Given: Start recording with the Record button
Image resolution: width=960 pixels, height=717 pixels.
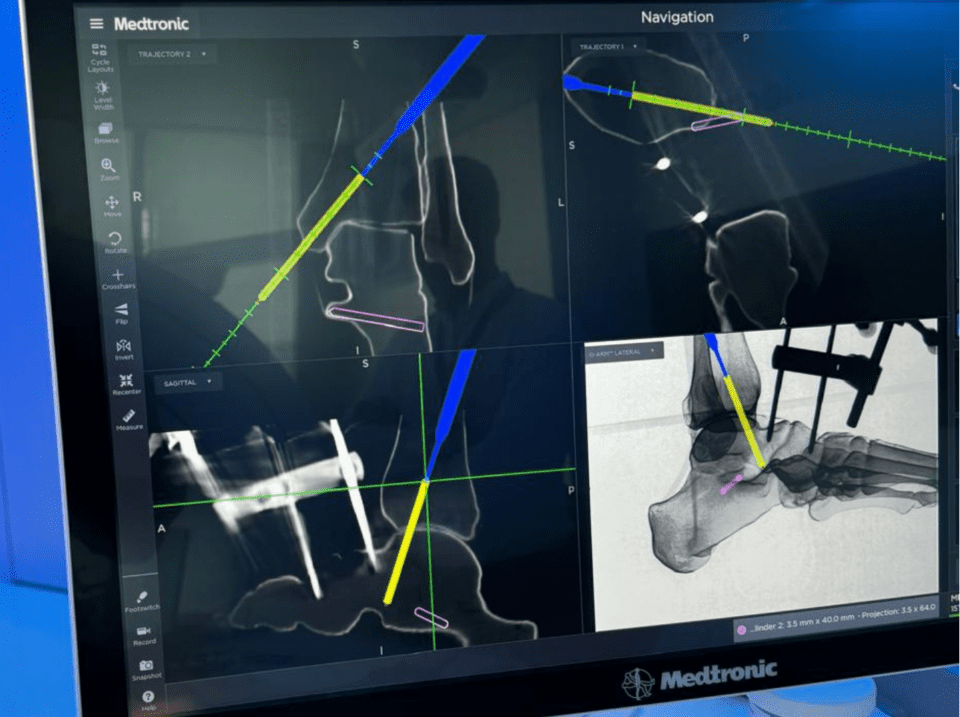Looking at the screenshot, I should 143,631.
